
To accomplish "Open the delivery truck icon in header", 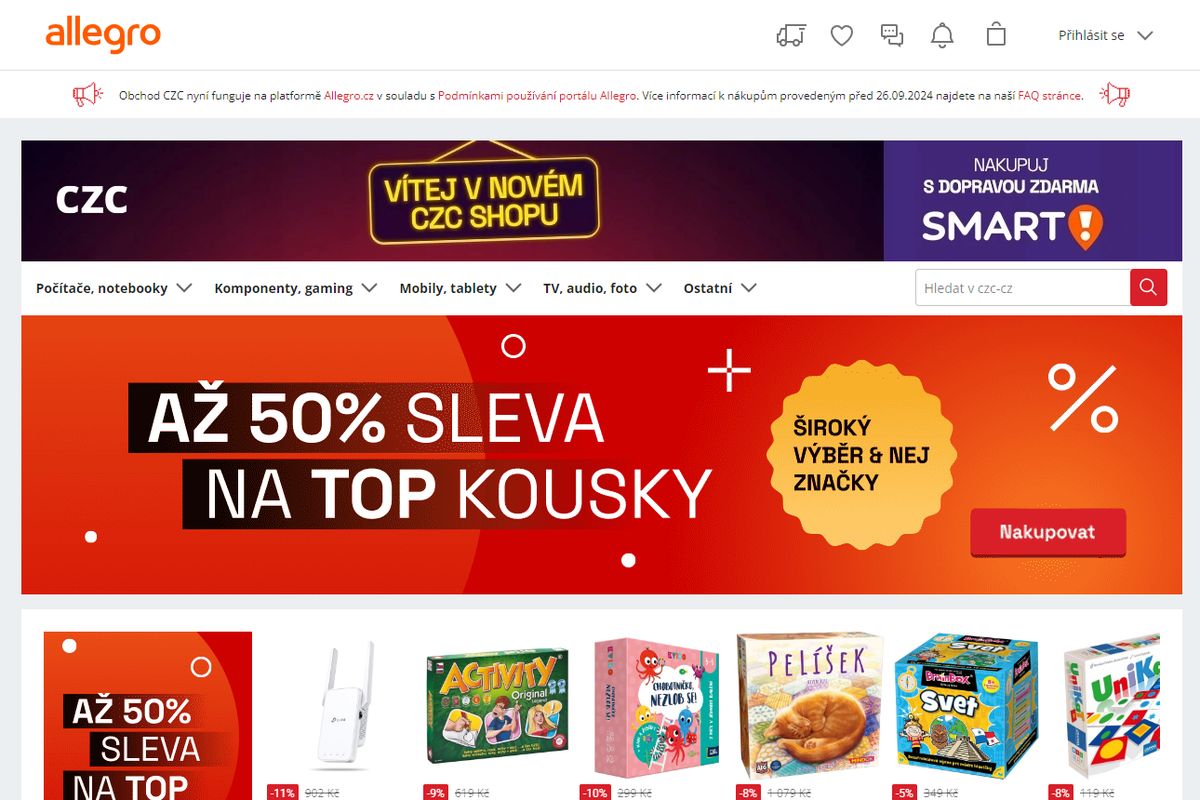I will click(791, 35).
